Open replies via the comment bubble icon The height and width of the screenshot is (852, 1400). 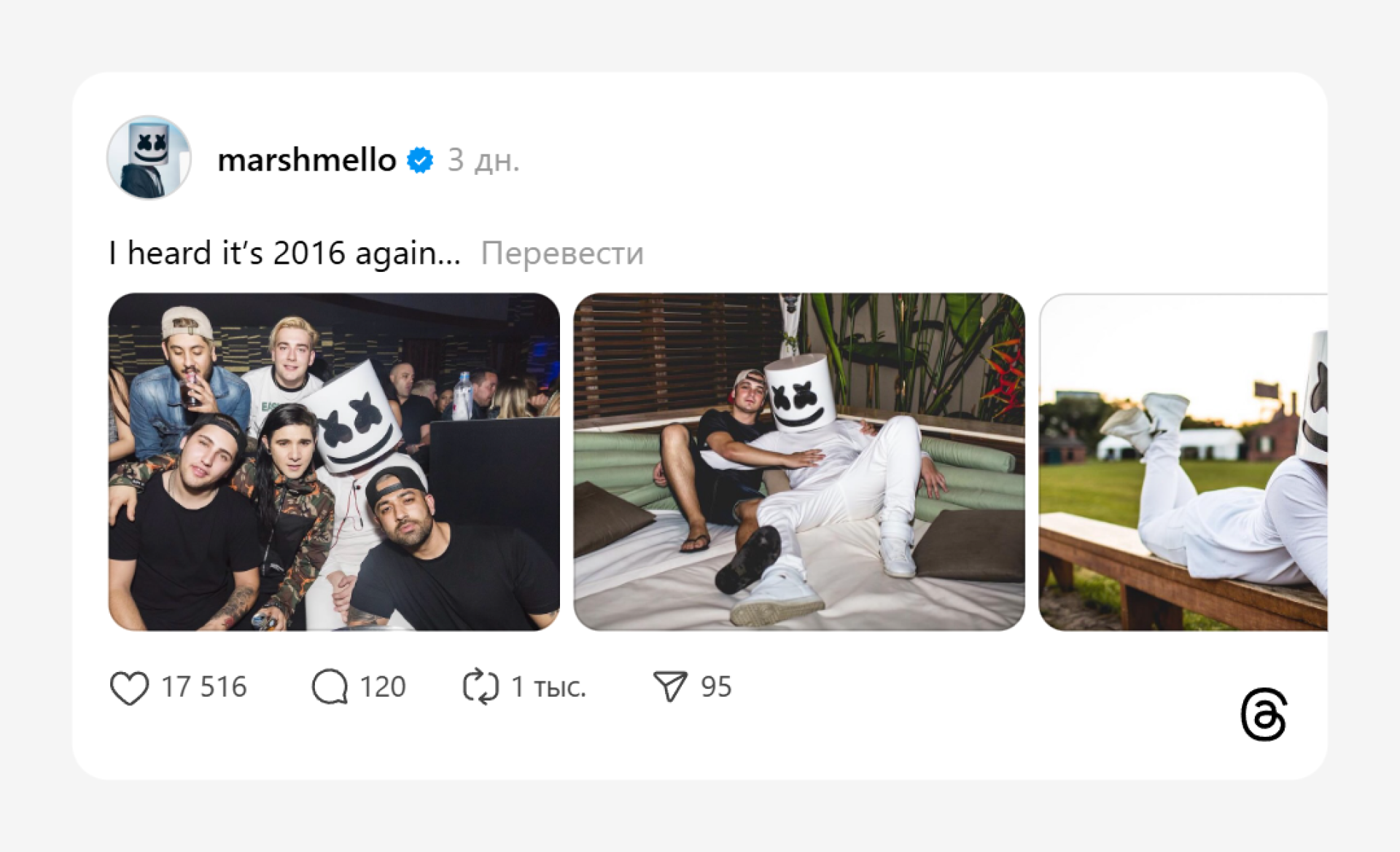point(330,687)
